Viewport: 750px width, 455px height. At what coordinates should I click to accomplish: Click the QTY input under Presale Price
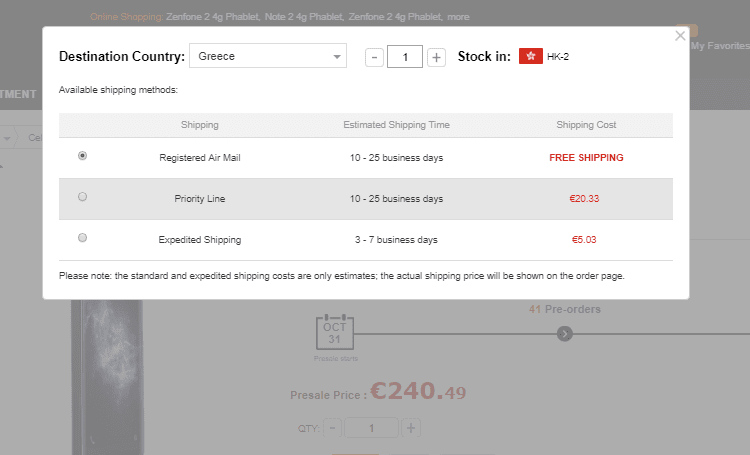[371, 428]
